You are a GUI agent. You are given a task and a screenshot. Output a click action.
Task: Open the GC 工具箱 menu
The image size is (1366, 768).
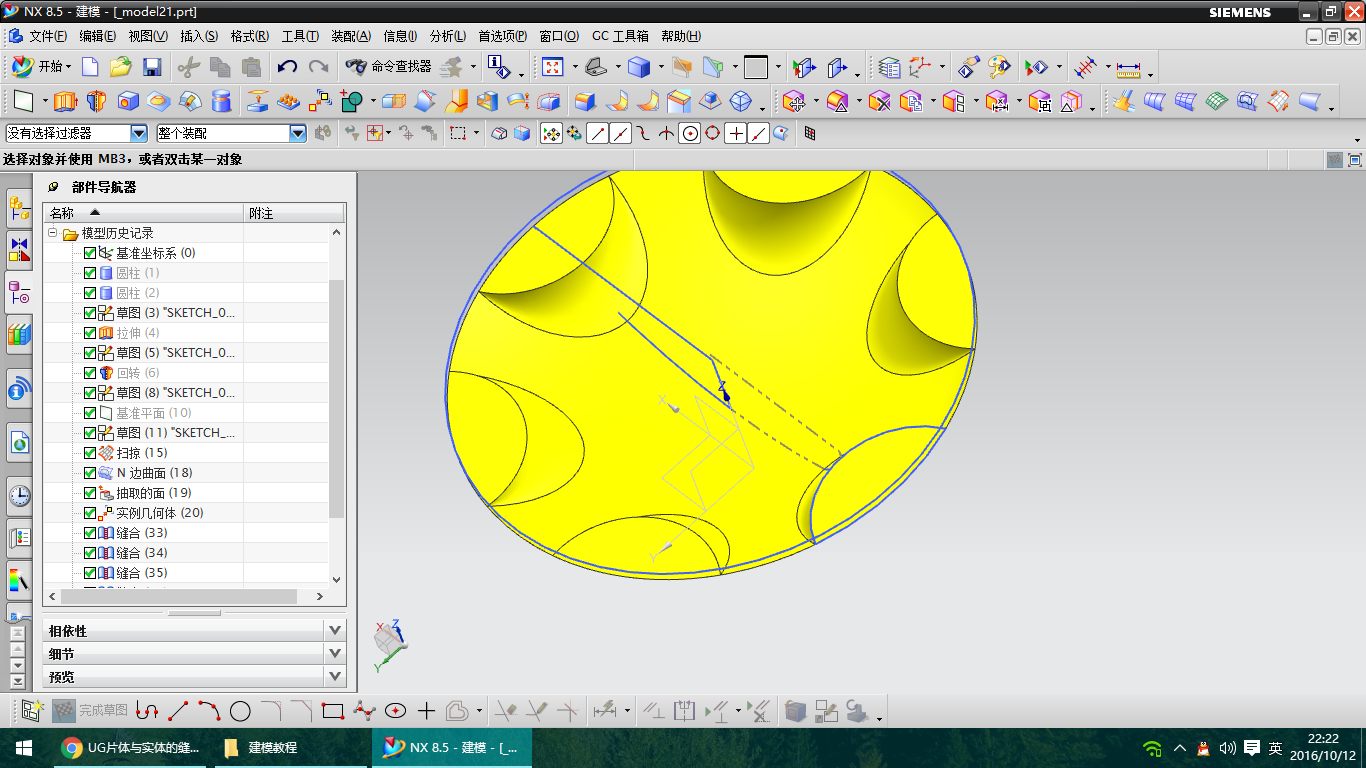620,36
